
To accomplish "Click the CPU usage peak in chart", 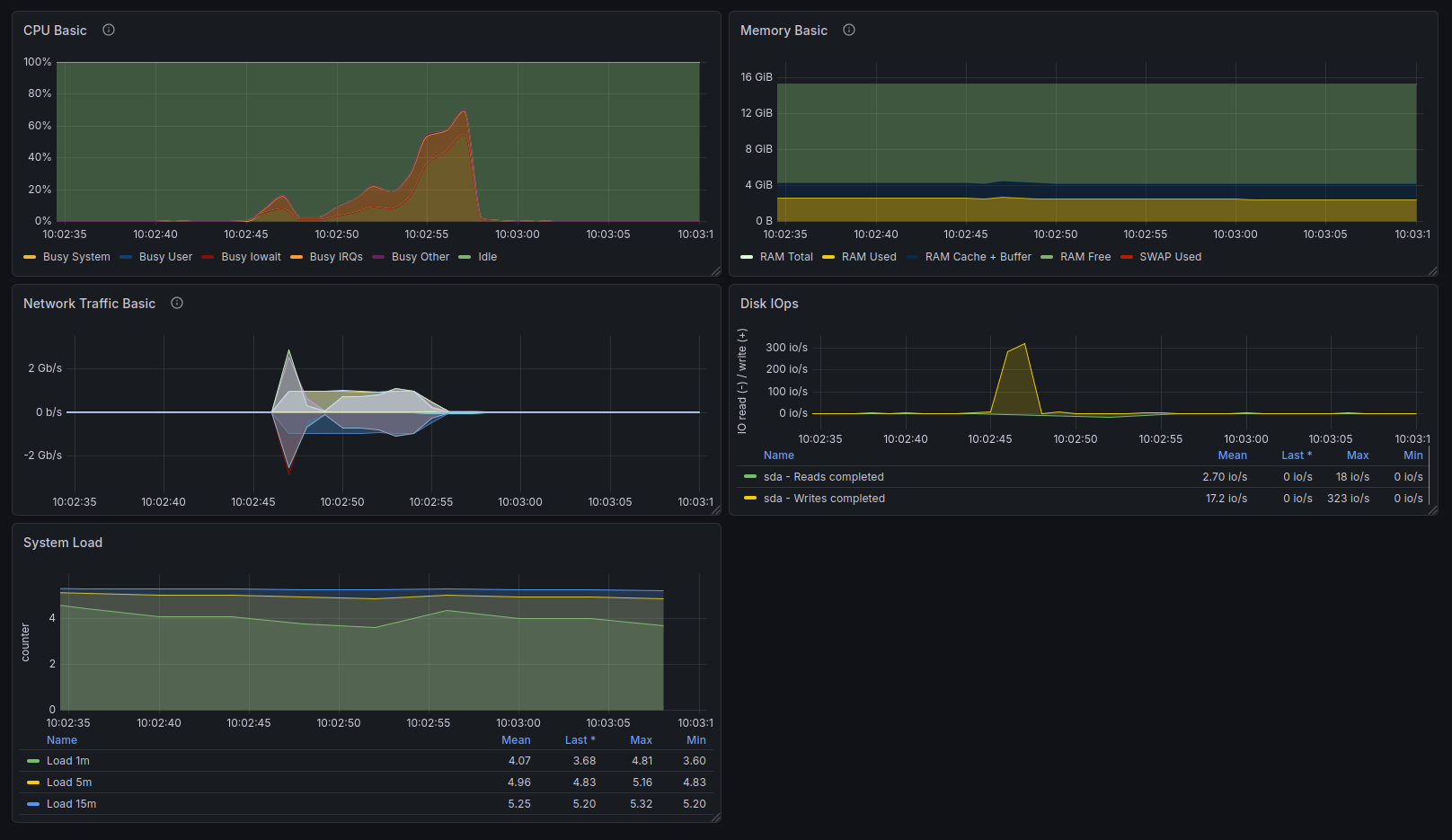I will tap(464, 112).
